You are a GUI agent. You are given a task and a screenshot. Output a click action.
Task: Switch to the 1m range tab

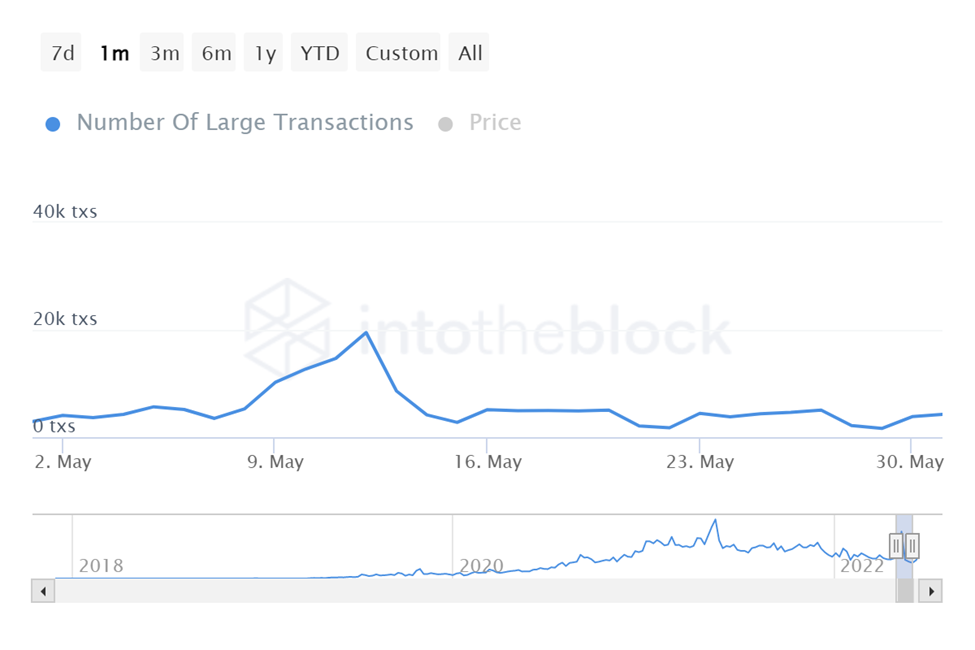coord(114,53)
